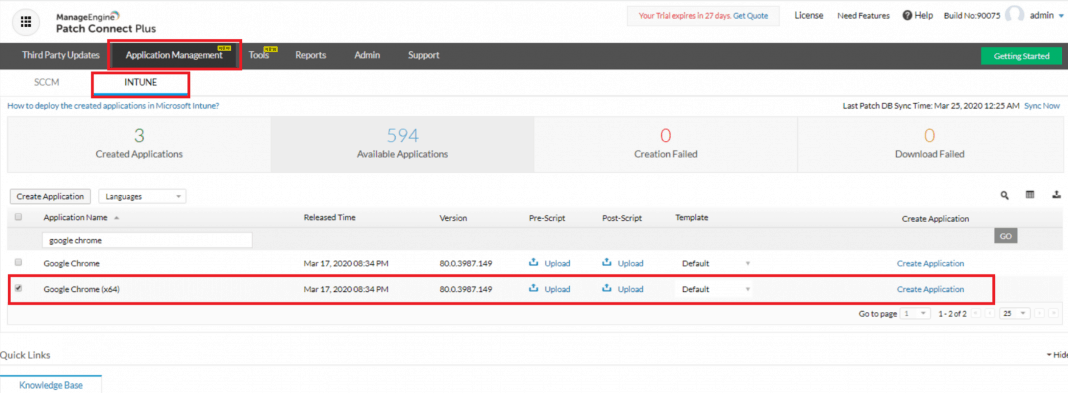
Task: Click the ManageEngine Patch Connect Plus logo
Action: tap(105, 22)
